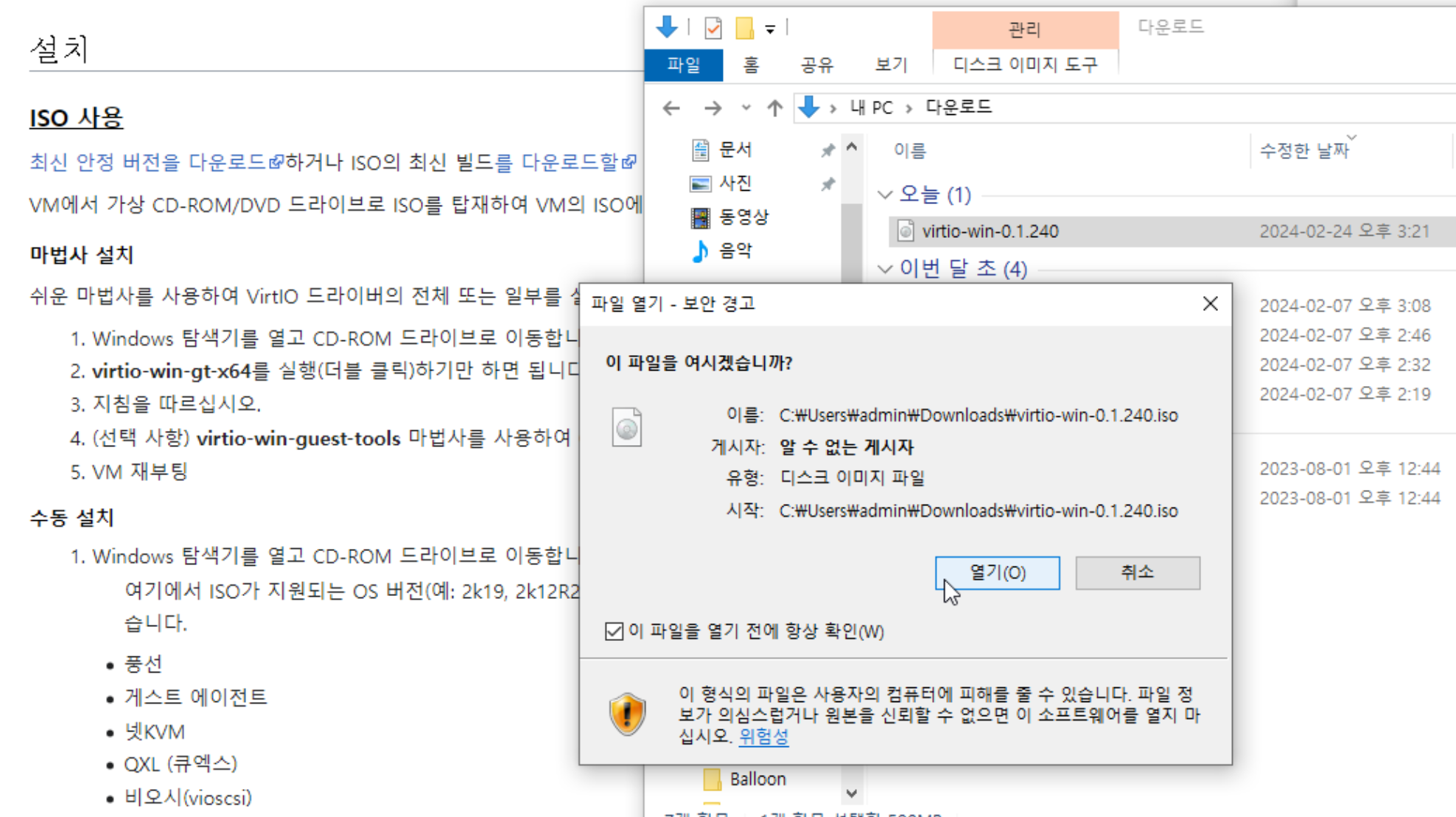Click the document icon beside 문서

pos(700,150)
